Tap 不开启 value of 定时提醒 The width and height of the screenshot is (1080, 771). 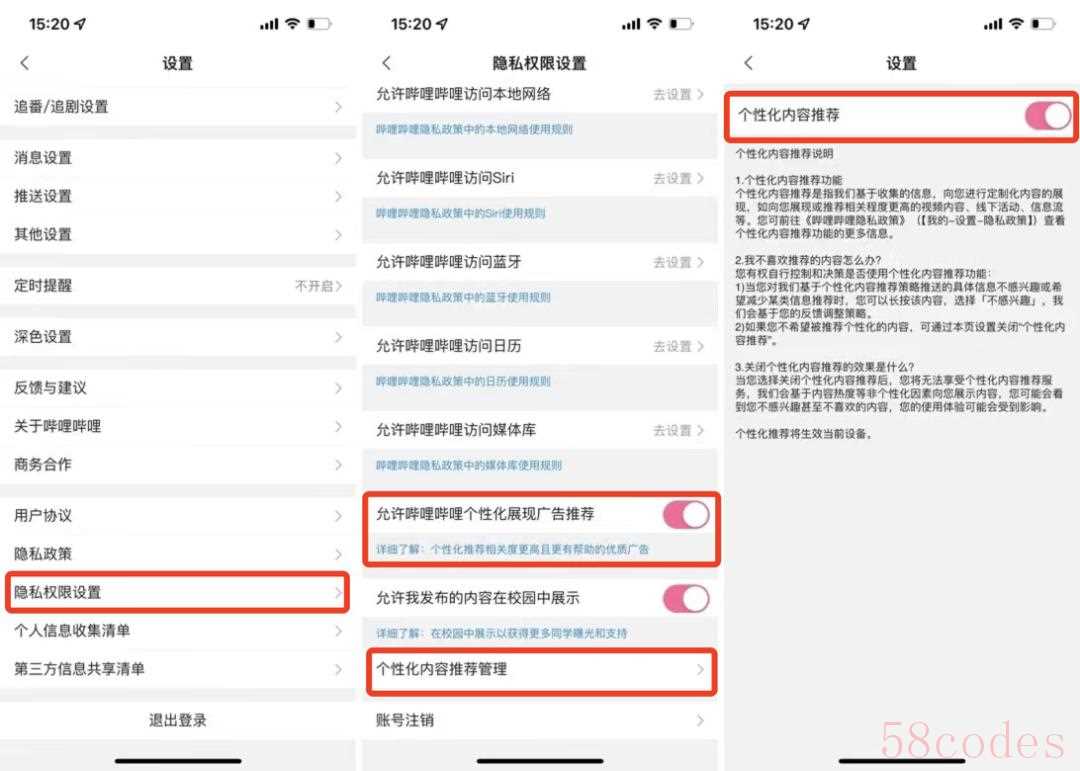(x=314, y=285)
